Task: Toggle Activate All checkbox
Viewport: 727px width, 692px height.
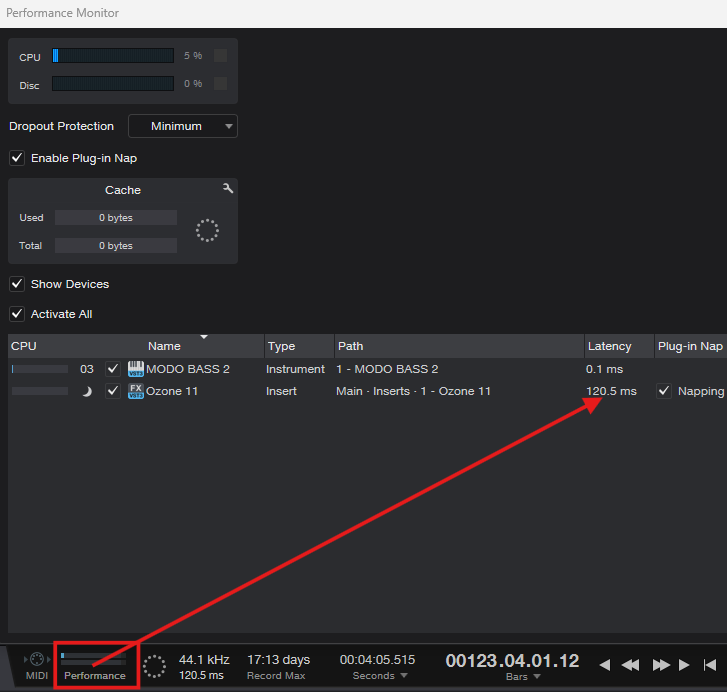Action: tap(17, 314)
